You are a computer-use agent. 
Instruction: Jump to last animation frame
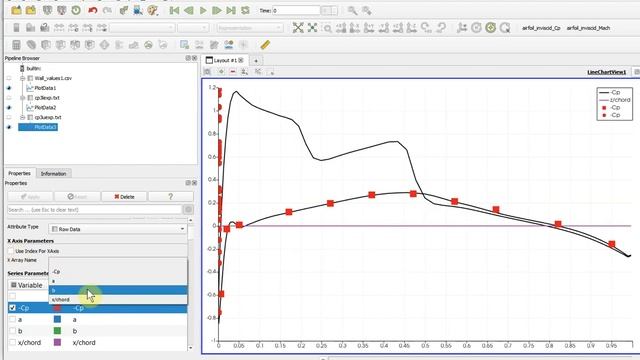(231, 10)
